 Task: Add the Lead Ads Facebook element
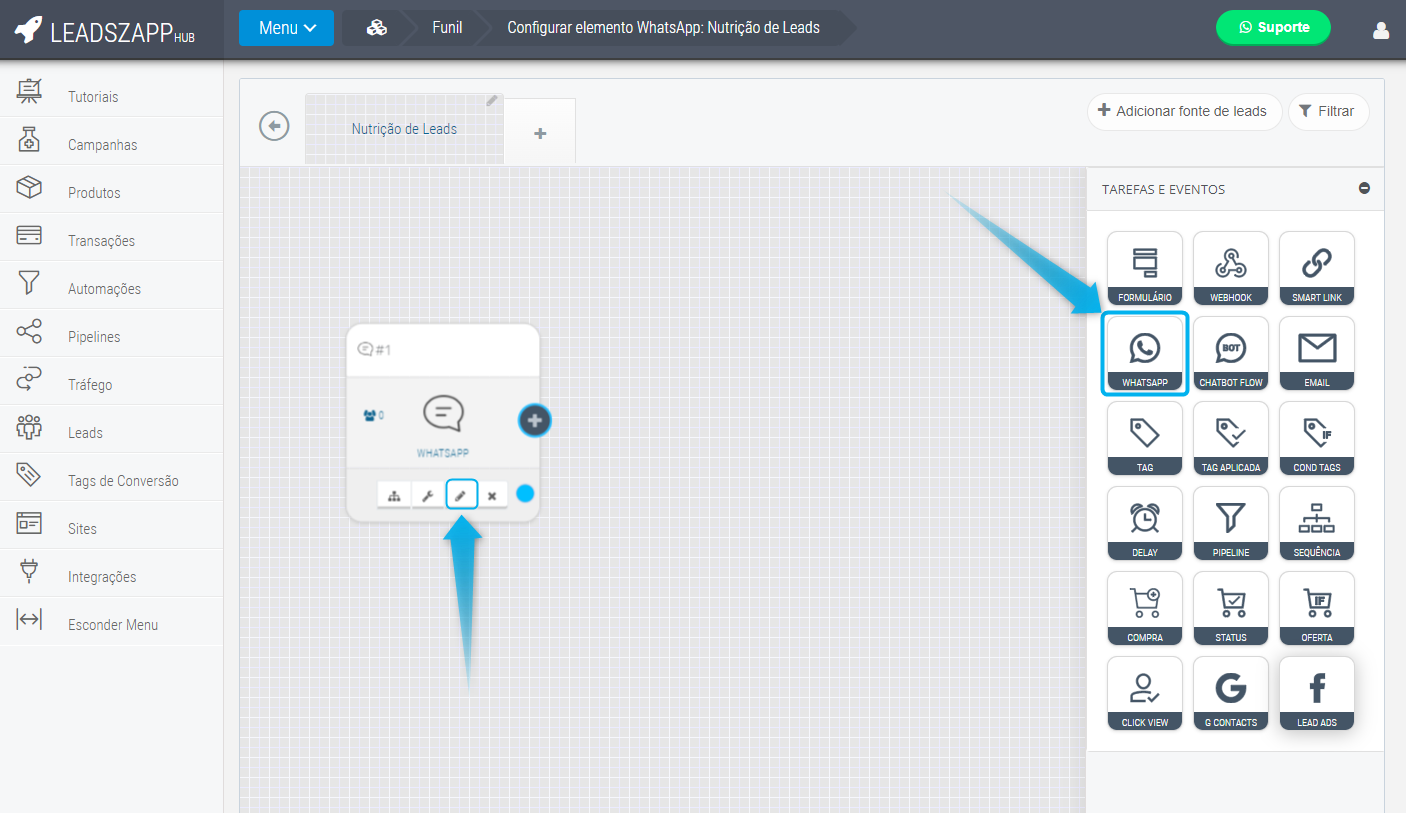(x=1316, y=694)
